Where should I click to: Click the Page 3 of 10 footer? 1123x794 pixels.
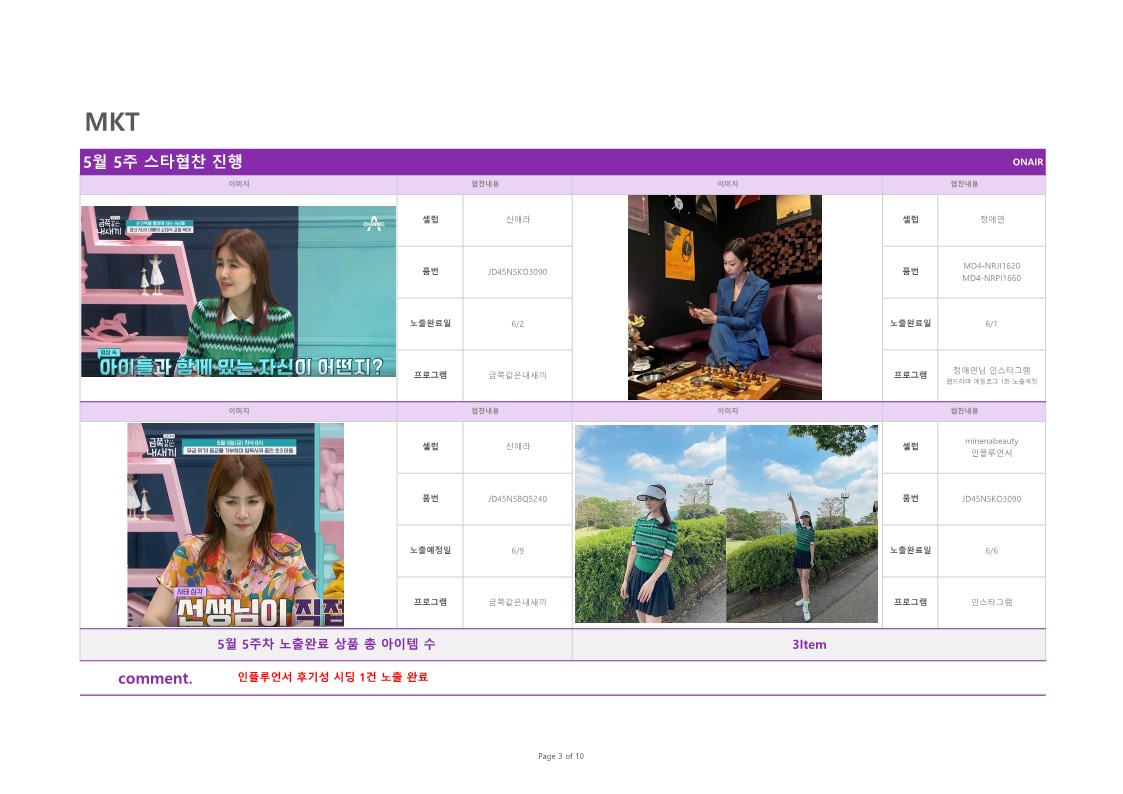pyautogui.click(x=561, y=756)
